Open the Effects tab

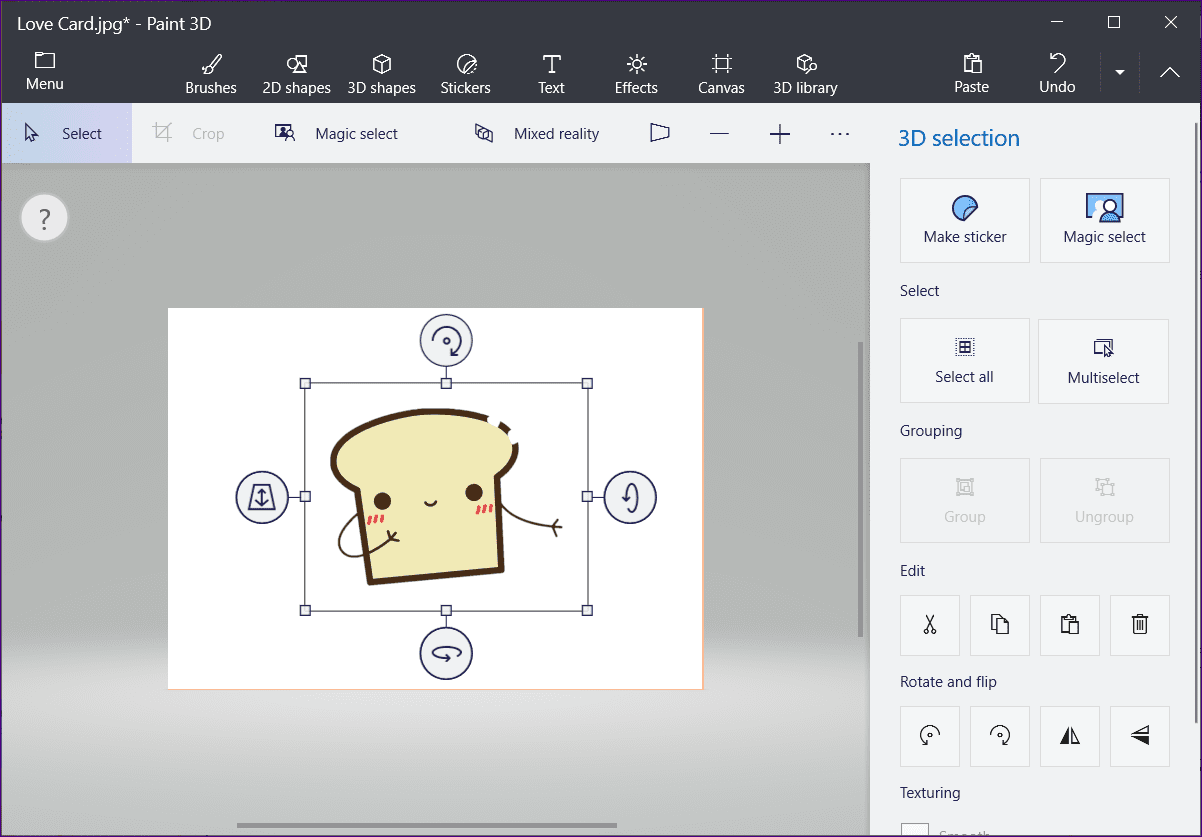point(636,75)
